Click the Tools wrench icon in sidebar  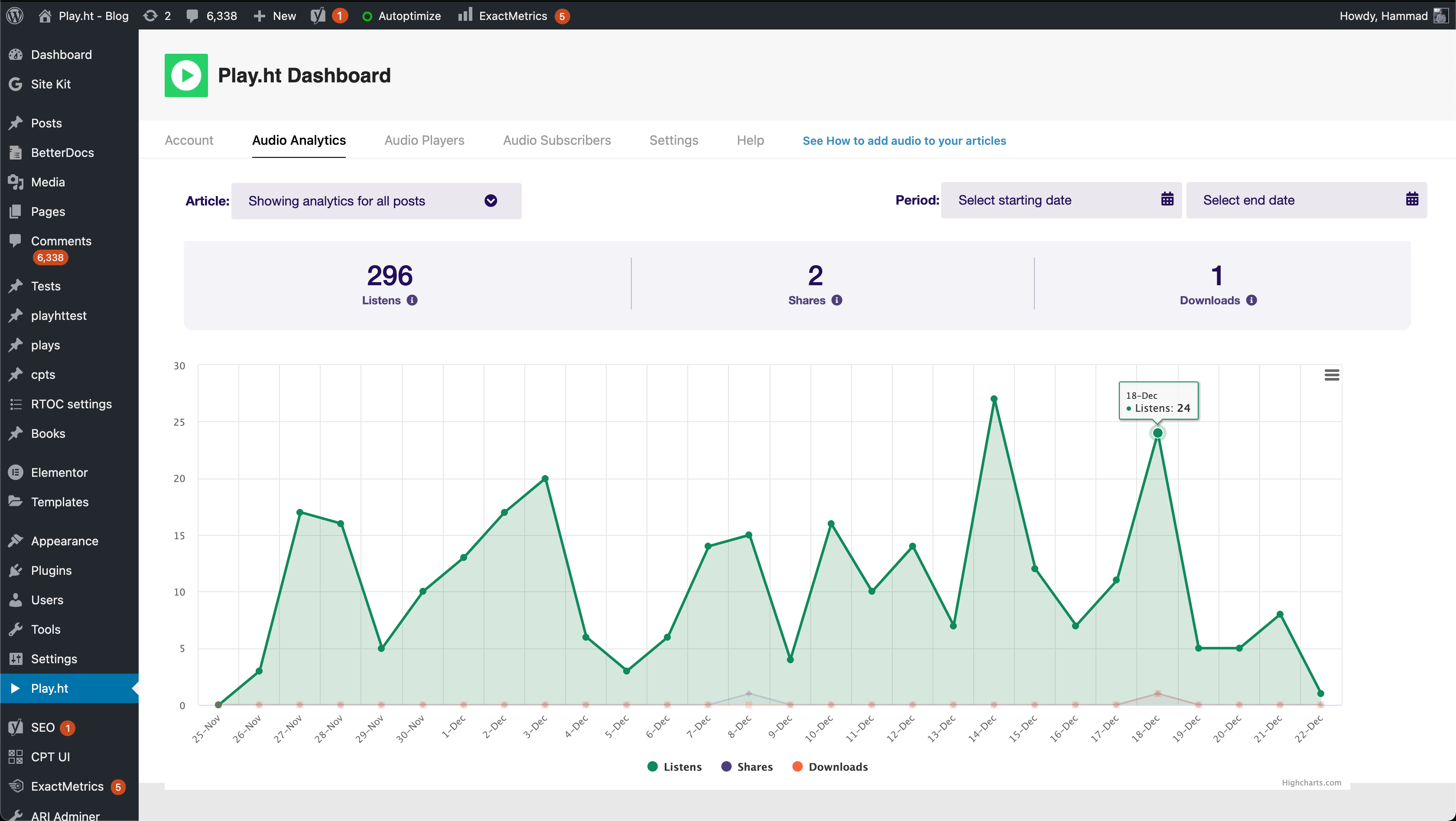coord(16,629)
